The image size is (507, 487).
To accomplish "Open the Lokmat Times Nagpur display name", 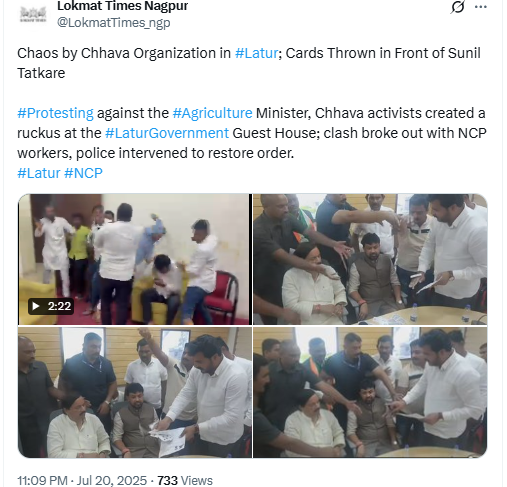I will tap(122, 6).
